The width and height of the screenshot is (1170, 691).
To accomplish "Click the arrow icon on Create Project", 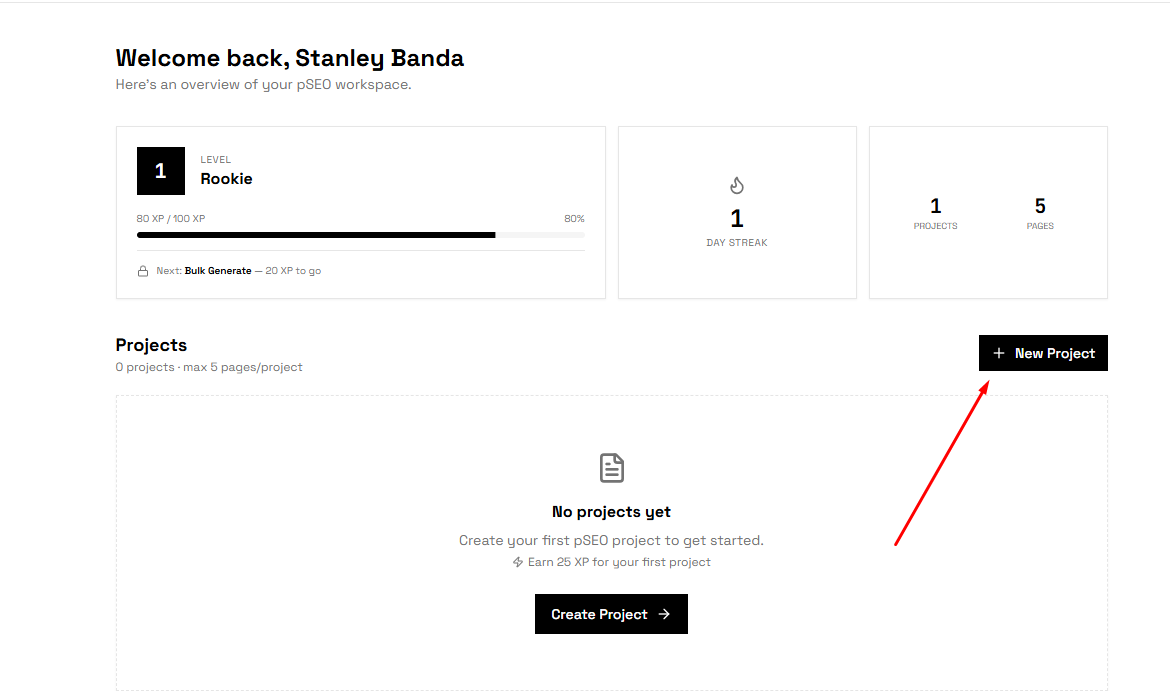I will [664, 614].
